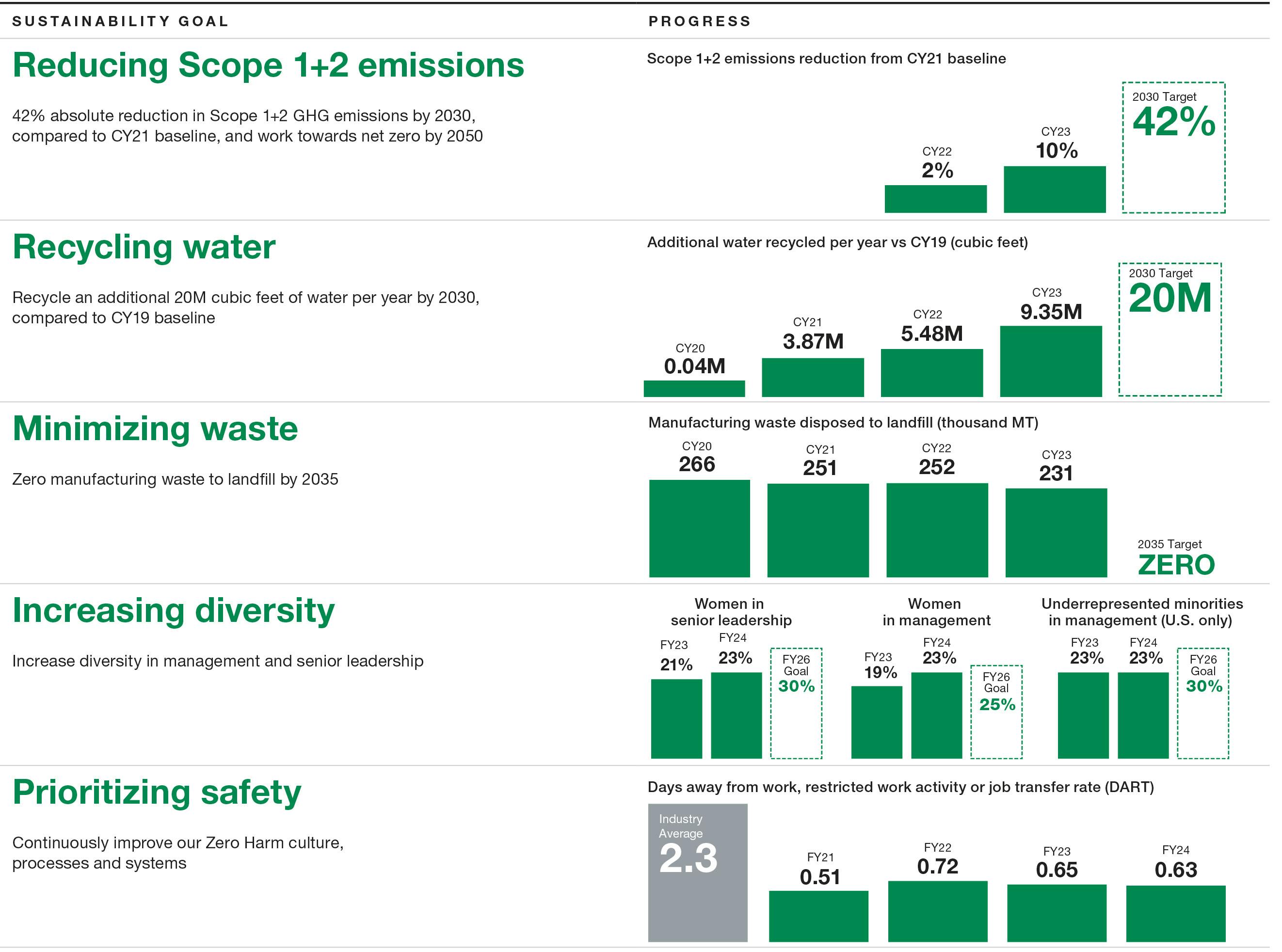Click the CY23 9.35M water bar

coord(1051,361)
